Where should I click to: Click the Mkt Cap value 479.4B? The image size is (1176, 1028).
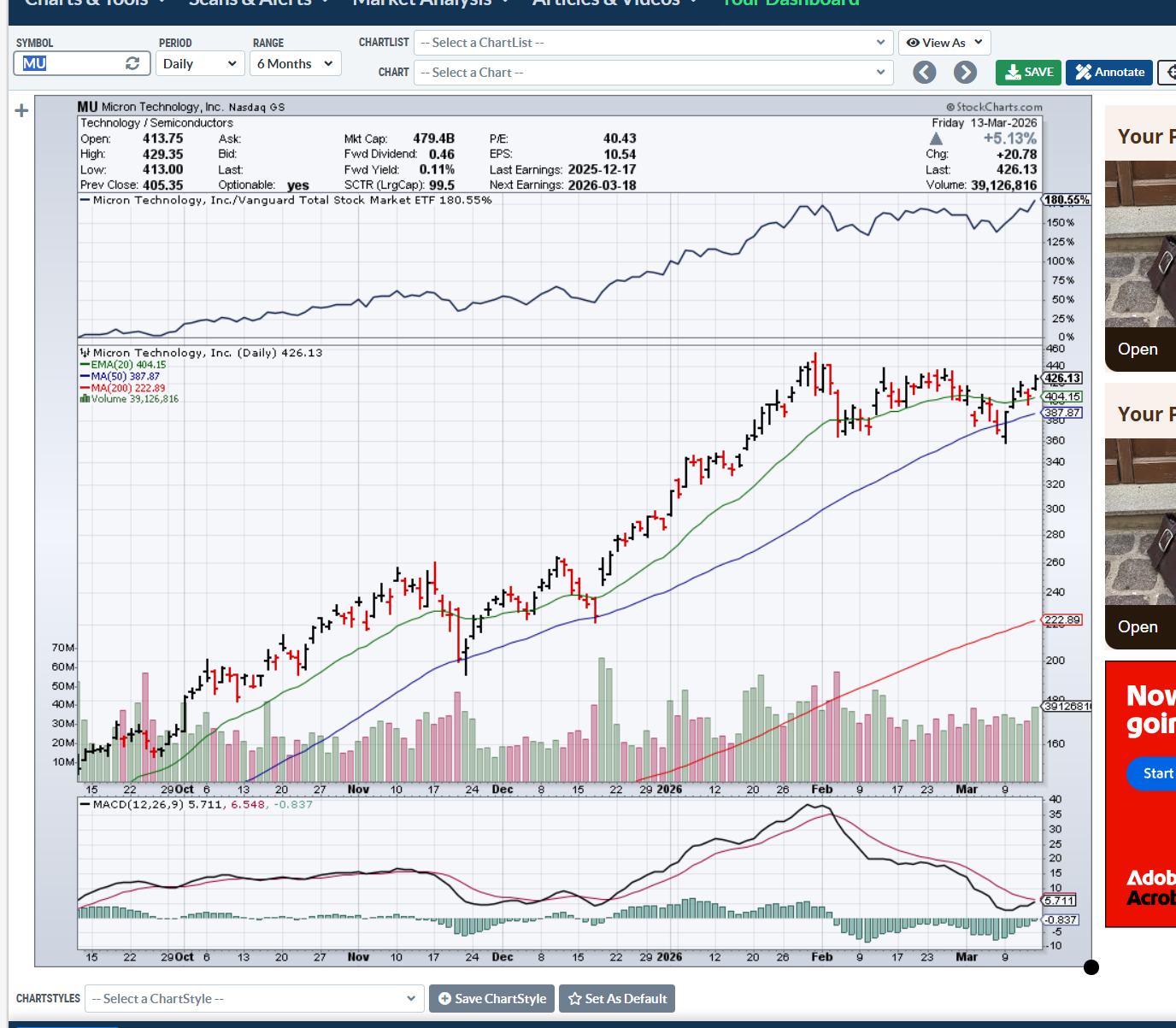pos(433,138)
